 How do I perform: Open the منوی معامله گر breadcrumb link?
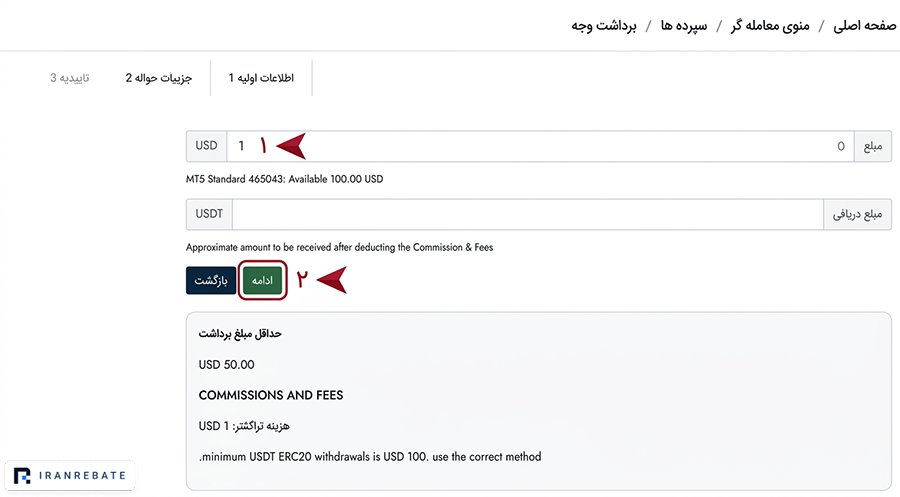770,26
